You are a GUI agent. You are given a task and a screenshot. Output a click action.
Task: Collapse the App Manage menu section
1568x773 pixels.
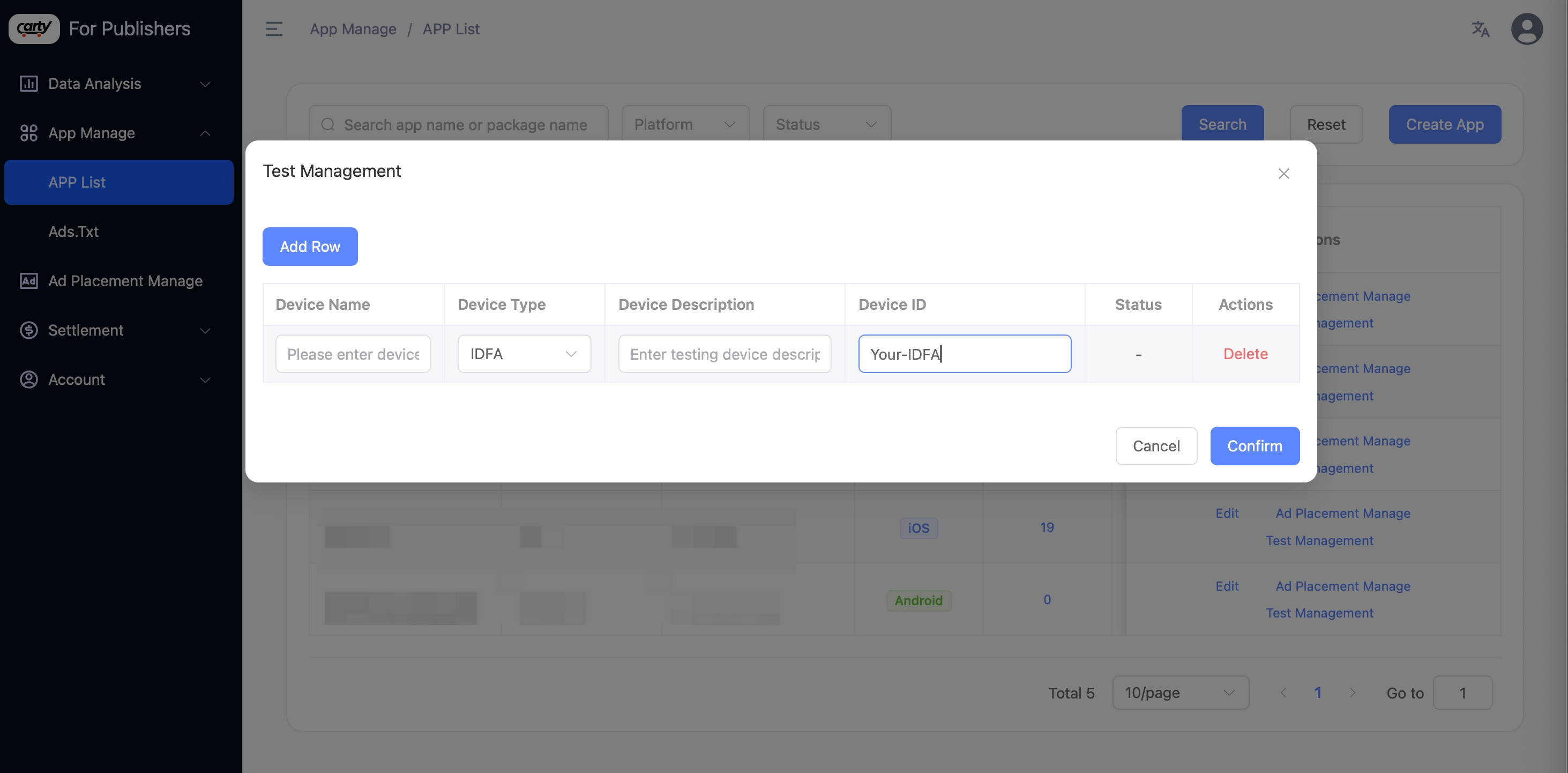click(x=205, y=133)
